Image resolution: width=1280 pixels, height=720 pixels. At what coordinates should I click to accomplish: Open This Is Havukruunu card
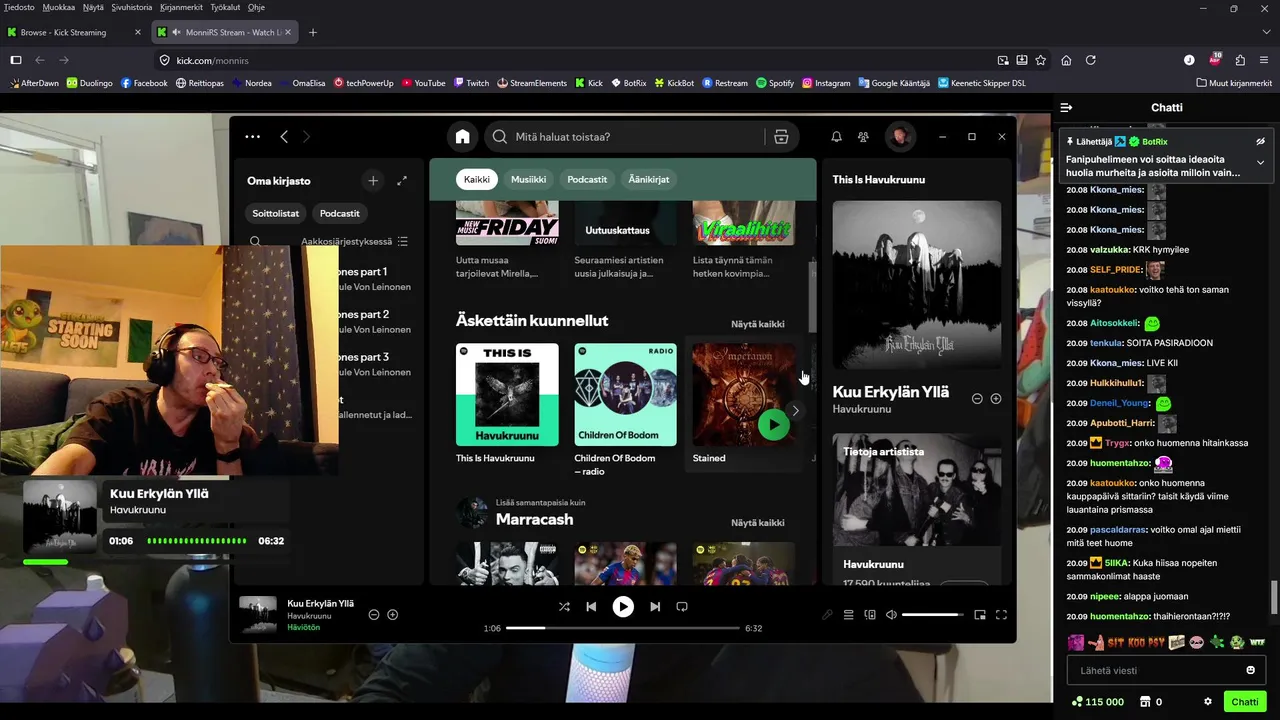point(507,404)
